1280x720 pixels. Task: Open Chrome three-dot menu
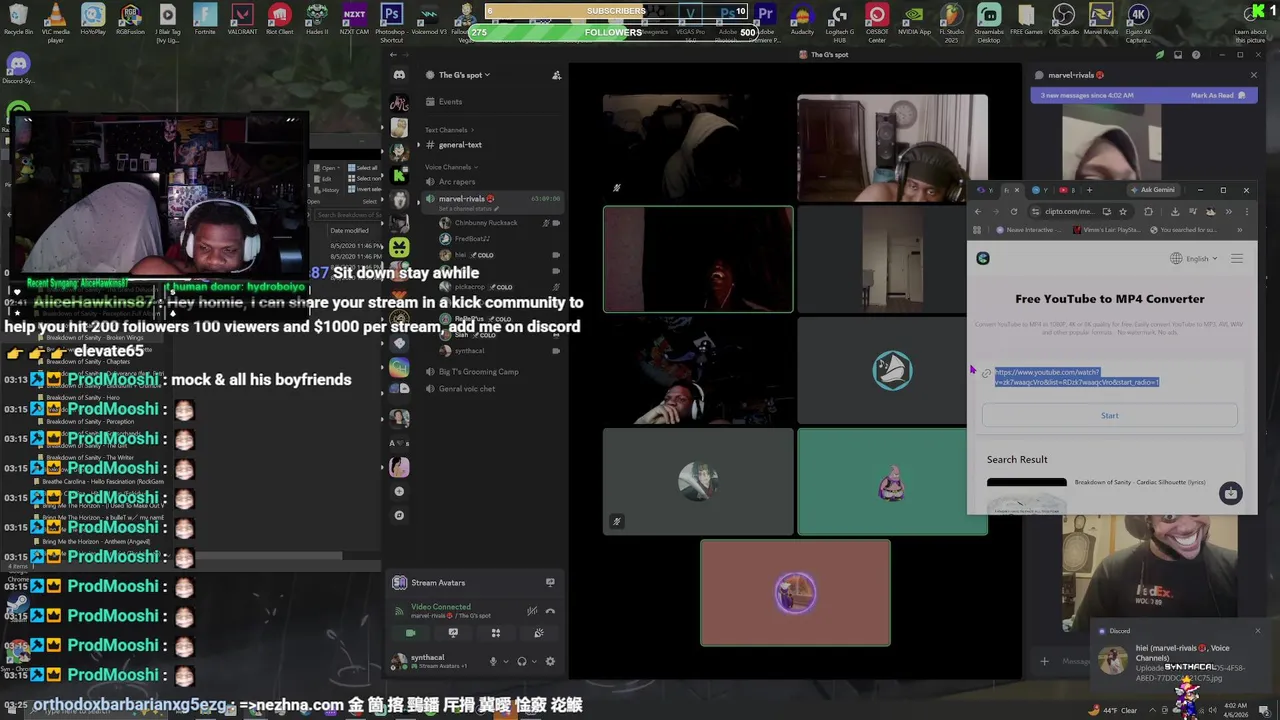[1246, 212]
